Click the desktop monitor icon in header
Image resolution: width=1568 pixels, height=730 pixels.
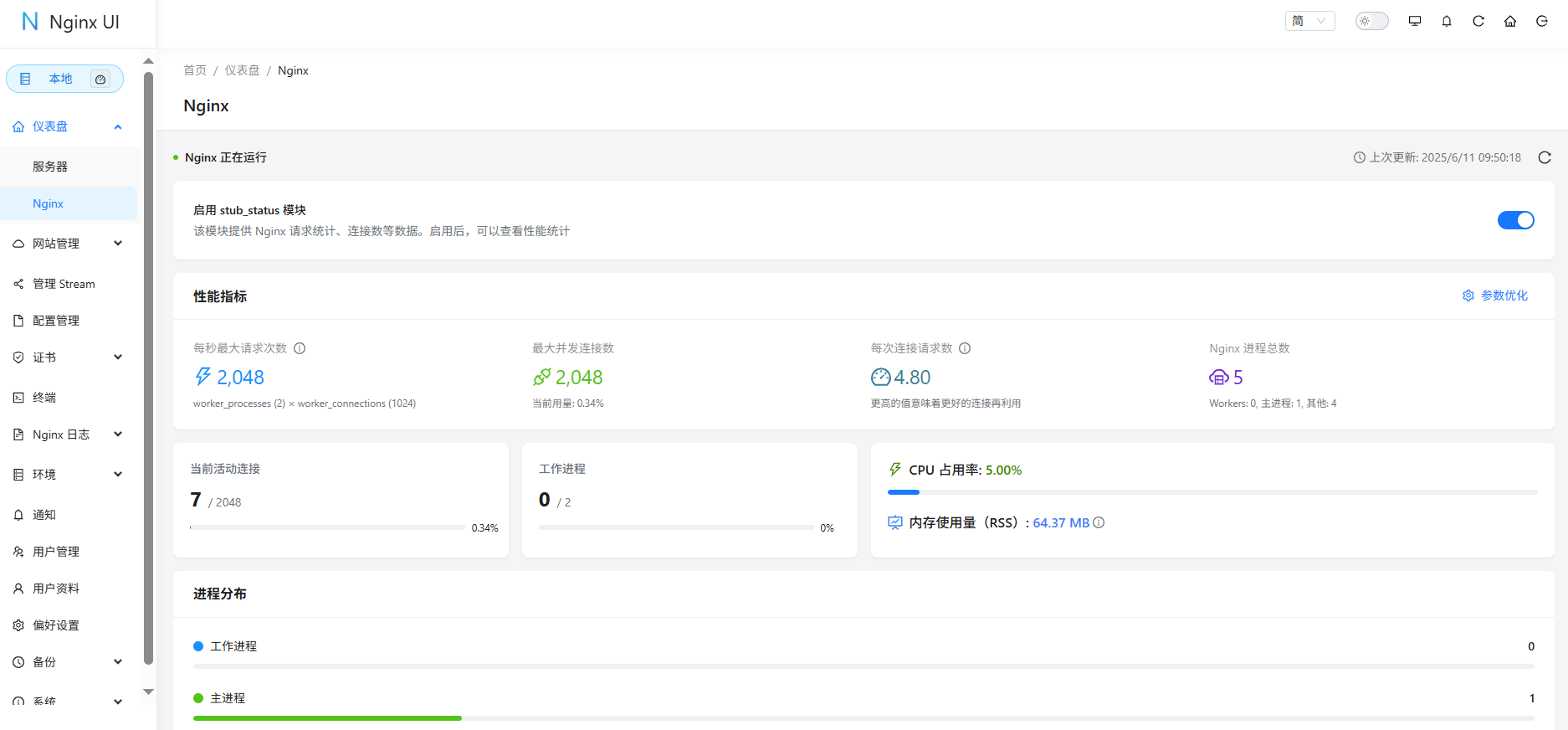1415,21
